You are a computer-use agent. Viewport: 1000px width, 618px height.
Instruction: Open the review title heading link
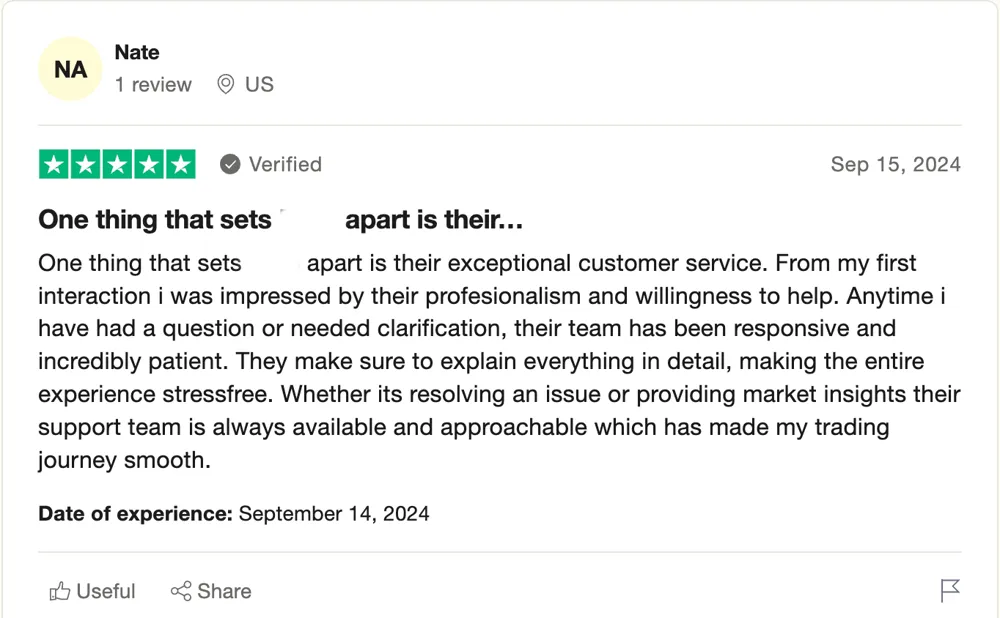tap(280, 220)
